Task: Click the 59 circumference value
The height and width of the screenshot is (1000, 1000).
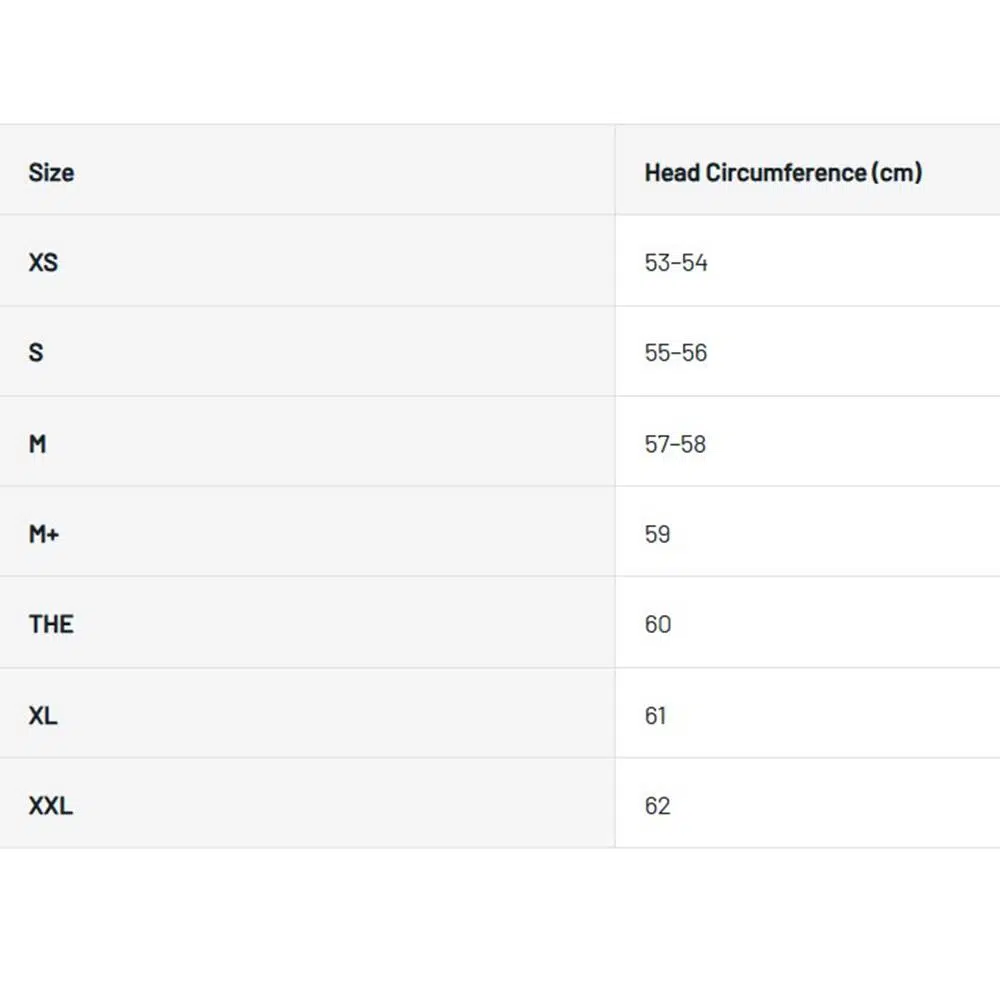Action: tap(658, 533)
